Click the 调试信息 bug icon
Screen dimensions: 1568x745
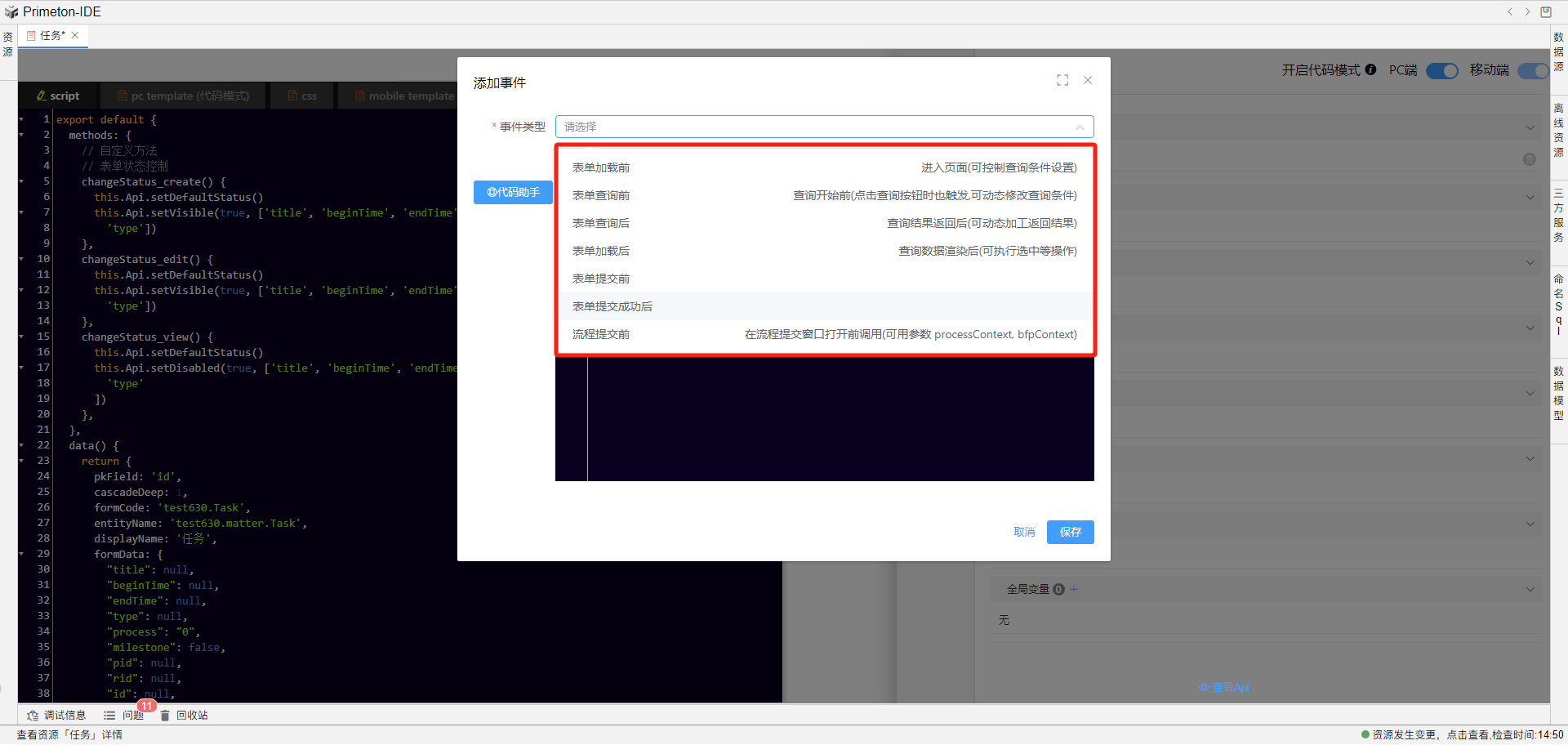(x=33, y=715)
